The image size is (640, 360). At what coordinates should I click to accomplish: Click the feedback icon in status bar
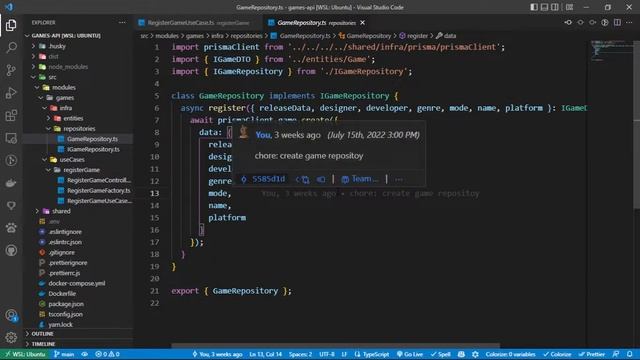616,354
